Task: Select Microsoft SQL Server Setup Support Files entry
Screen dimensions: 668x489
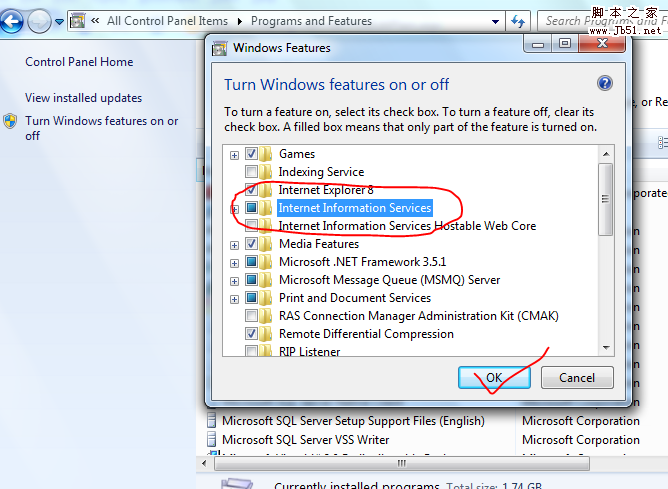Action: point(353,421)
